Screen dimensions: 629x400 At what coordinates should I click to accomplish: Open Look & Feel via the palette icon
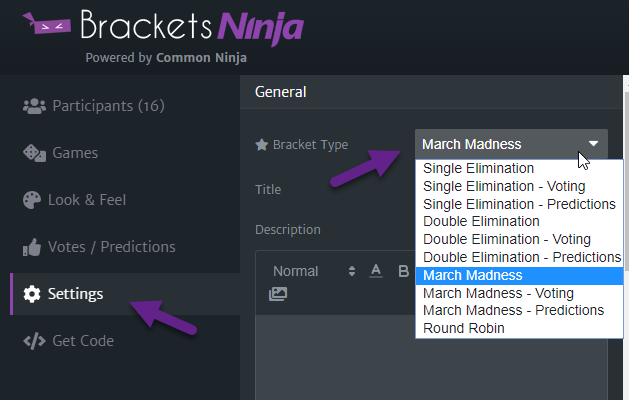click(x=32, y=200)
